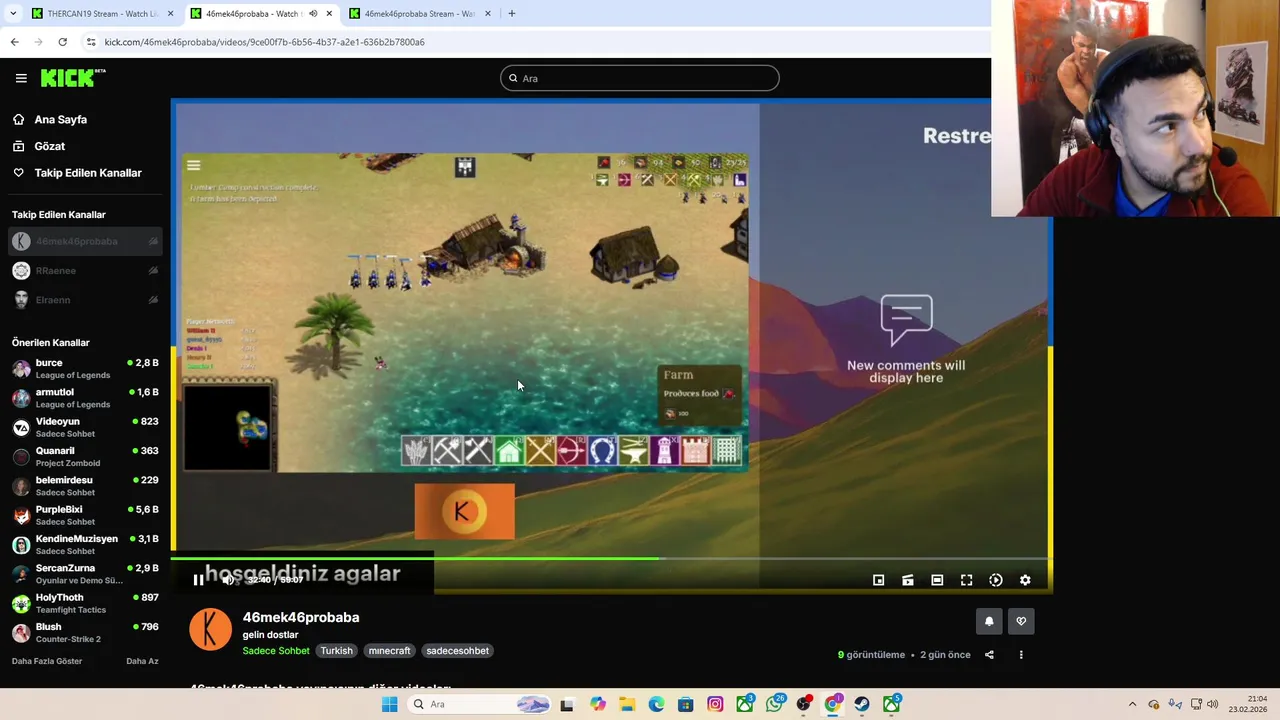The image size is (1280, 720).
Task: Open recommended channel Blush
Action: click(x=85, y=632)
